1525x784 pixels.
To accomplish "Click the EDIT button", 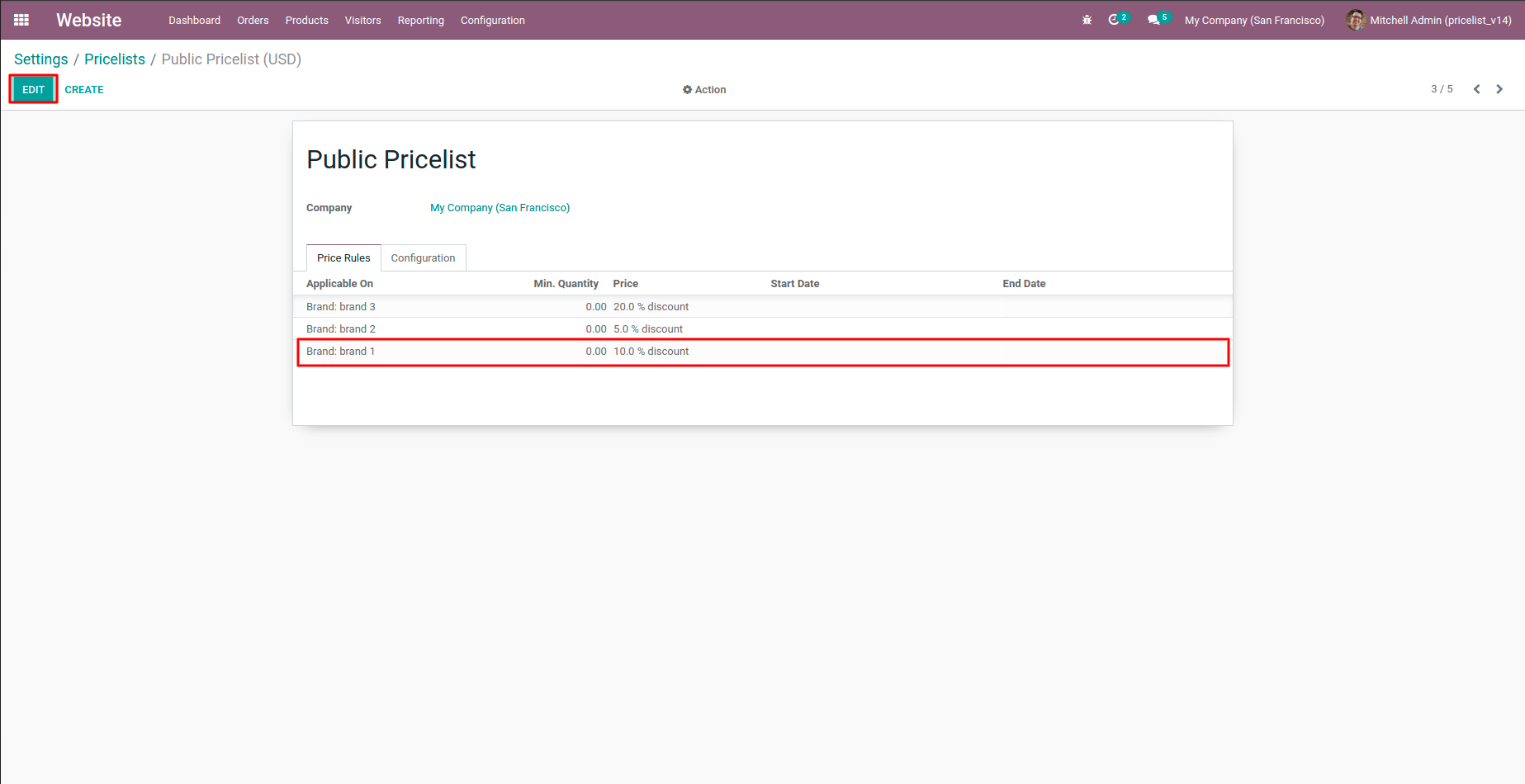I will (33, 89).
